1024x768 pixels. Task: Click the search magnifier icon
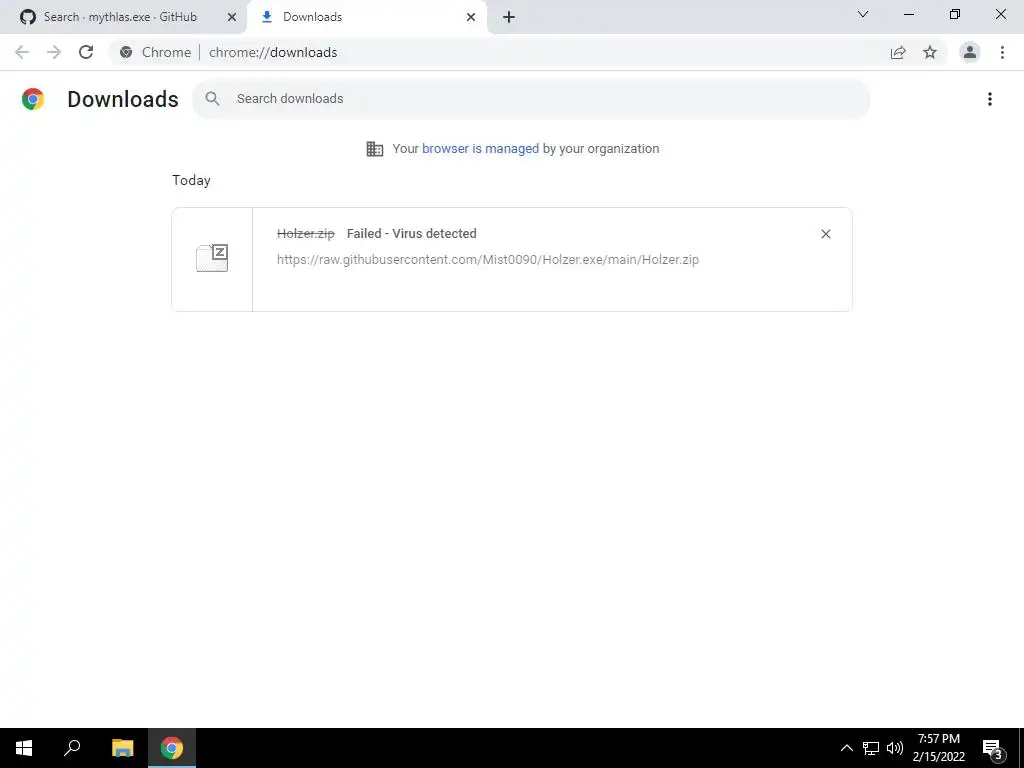click(212, 99)
